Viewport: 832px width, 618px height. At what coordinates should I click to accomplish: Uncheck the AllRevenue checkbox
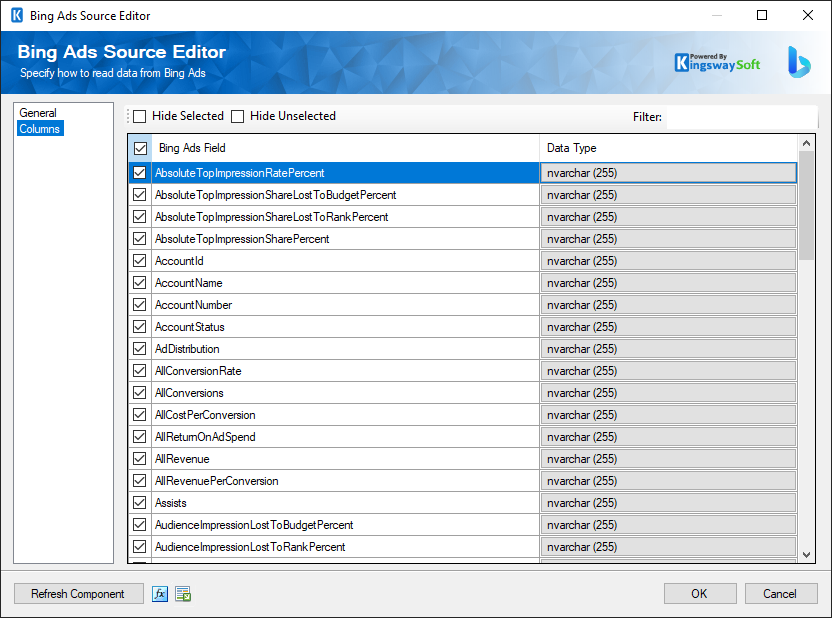[x=140, y=458]
